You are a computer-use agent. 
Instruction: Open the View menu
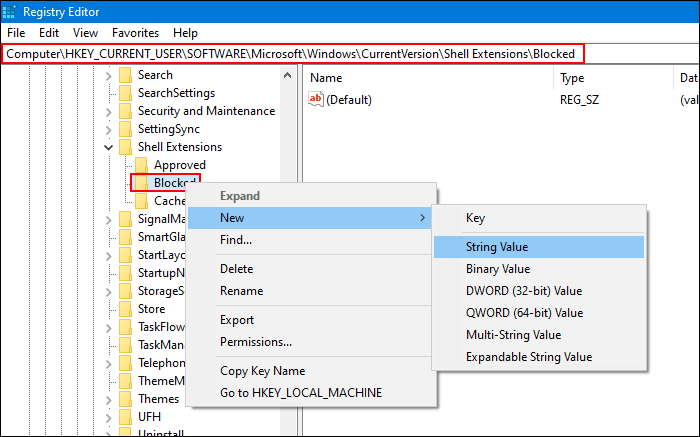pyautogui.click(x=85, y=33)
